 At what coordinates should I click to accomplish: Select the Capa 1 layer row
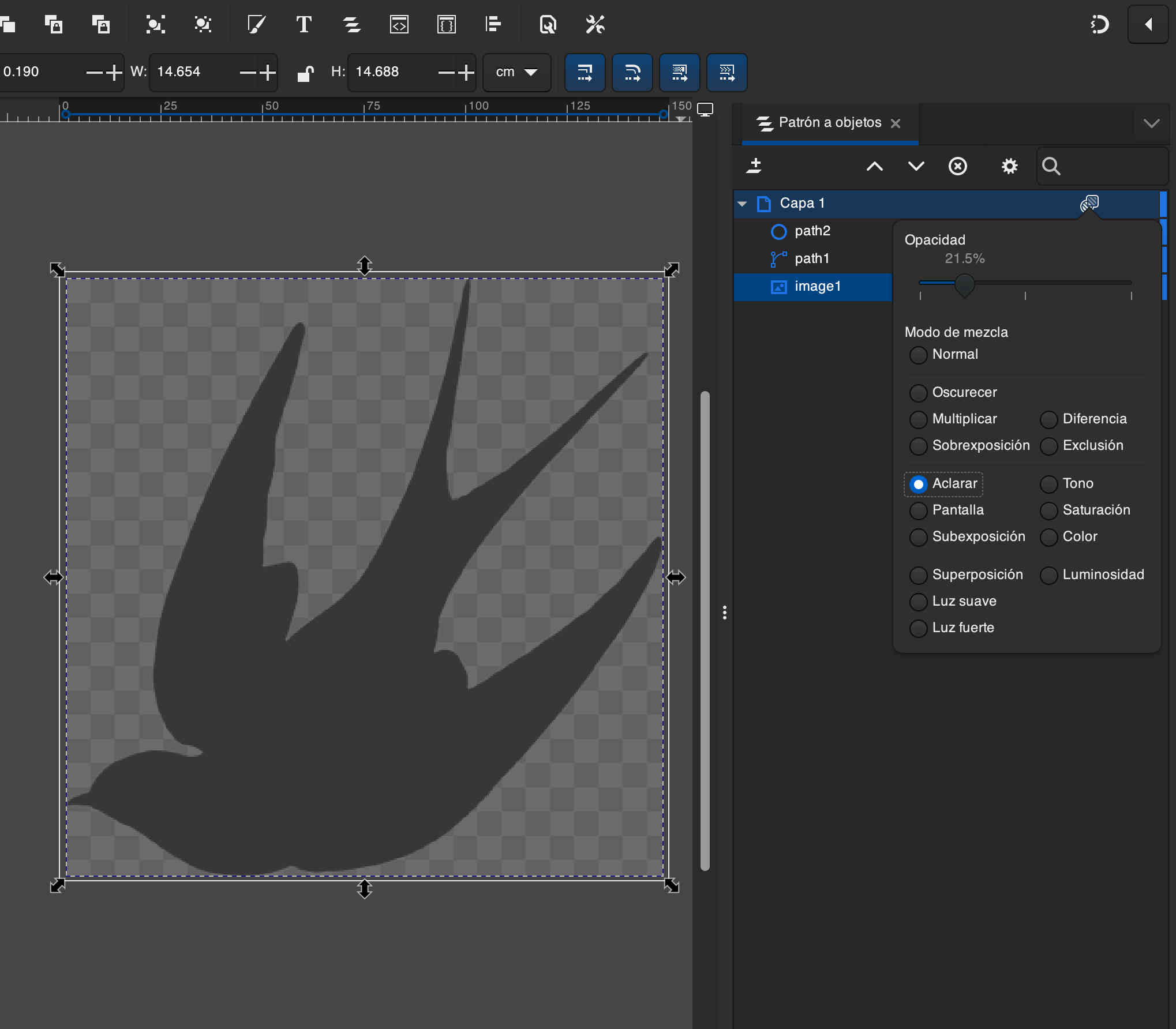pos(946,204)
